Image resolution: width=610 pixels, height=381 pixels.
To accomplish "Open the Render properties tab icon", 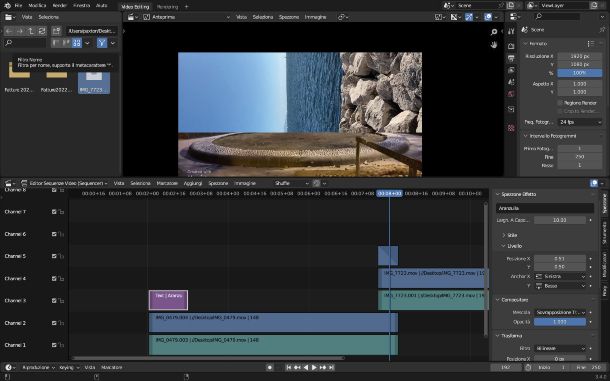I will pos(511,46).
